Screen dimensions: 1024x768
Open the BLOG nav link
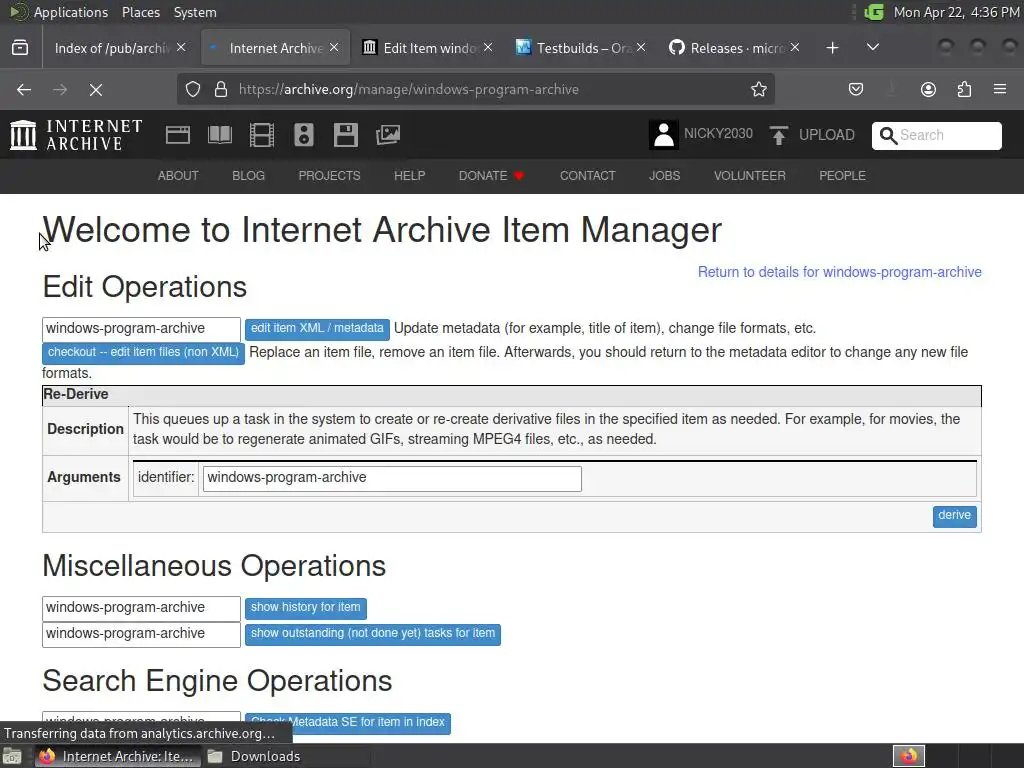click(x=248, y=176)
